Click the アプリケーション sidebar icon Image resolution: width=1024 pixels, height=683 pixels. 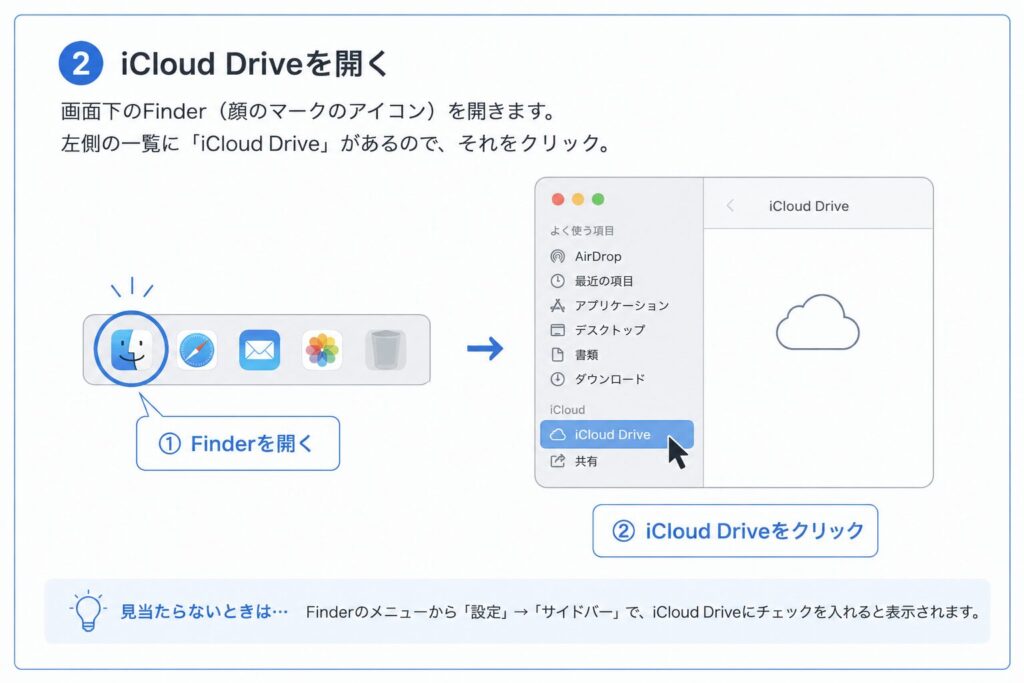(557, 305)
